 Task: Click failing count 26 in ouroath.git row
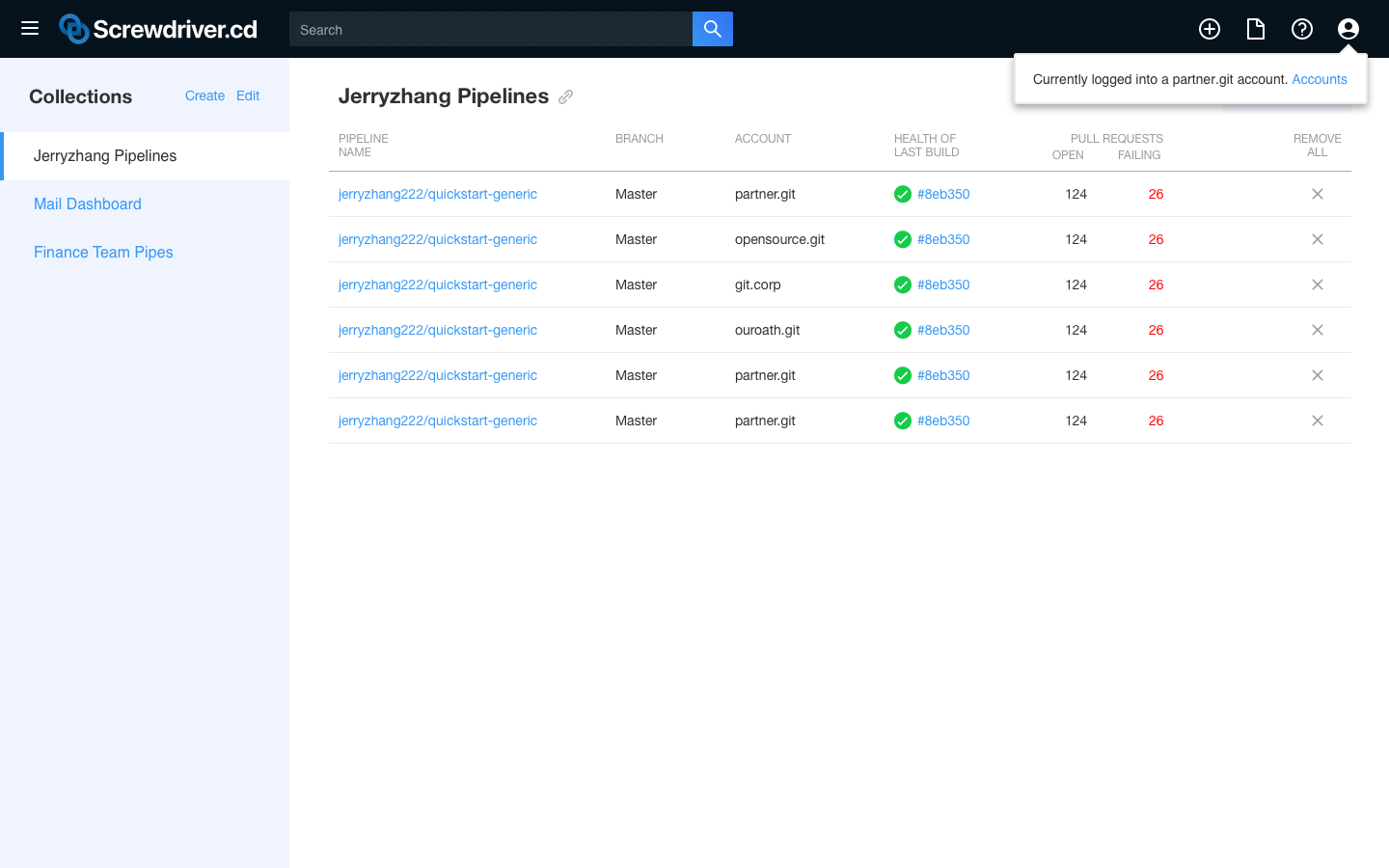[1156, 330]
